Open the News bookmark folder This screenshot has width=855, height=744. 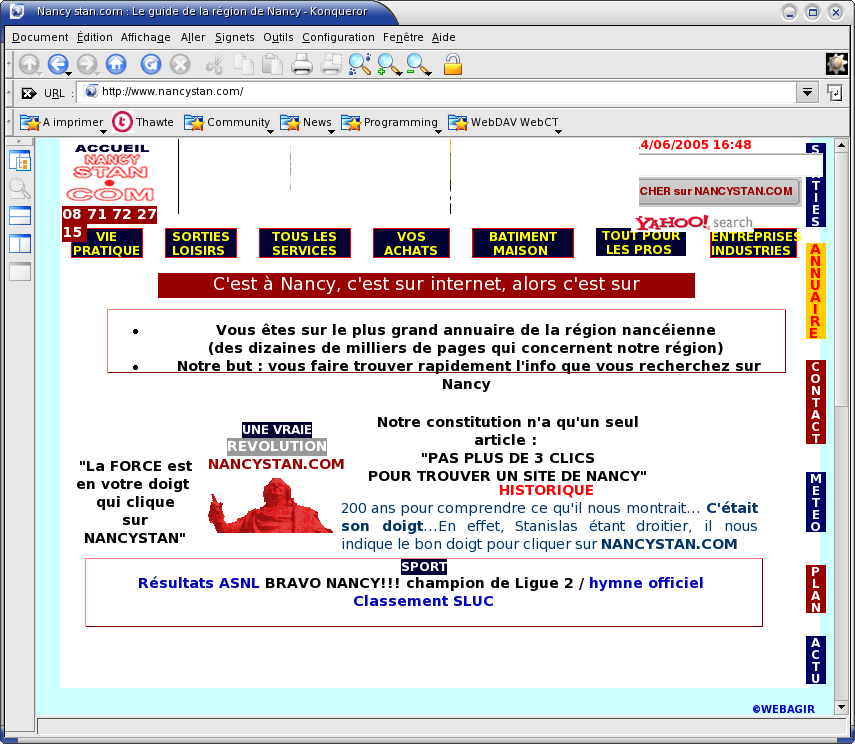pyautogui.click(x=306, y=122)
